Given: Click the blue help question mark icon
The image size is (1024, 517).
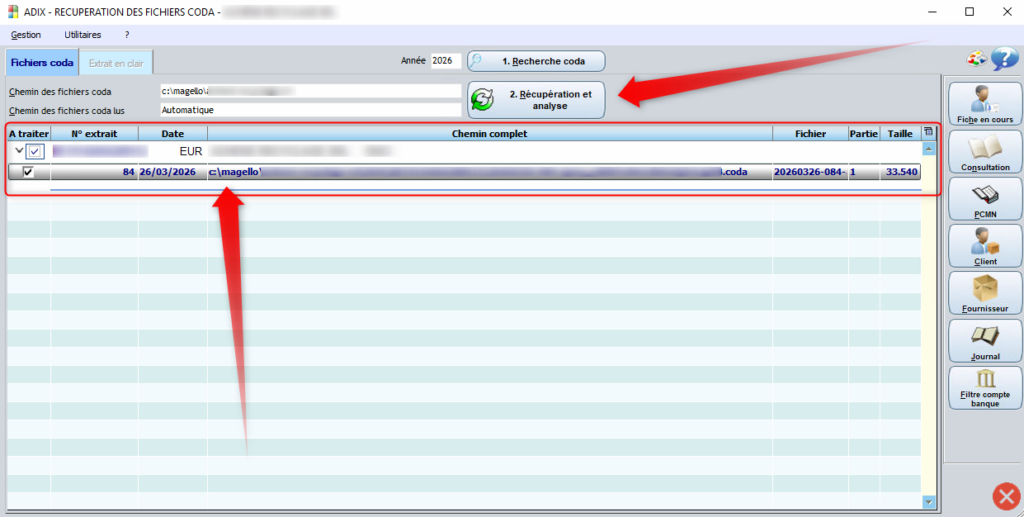Looking at the screenshot, I should click(1004, 60).
